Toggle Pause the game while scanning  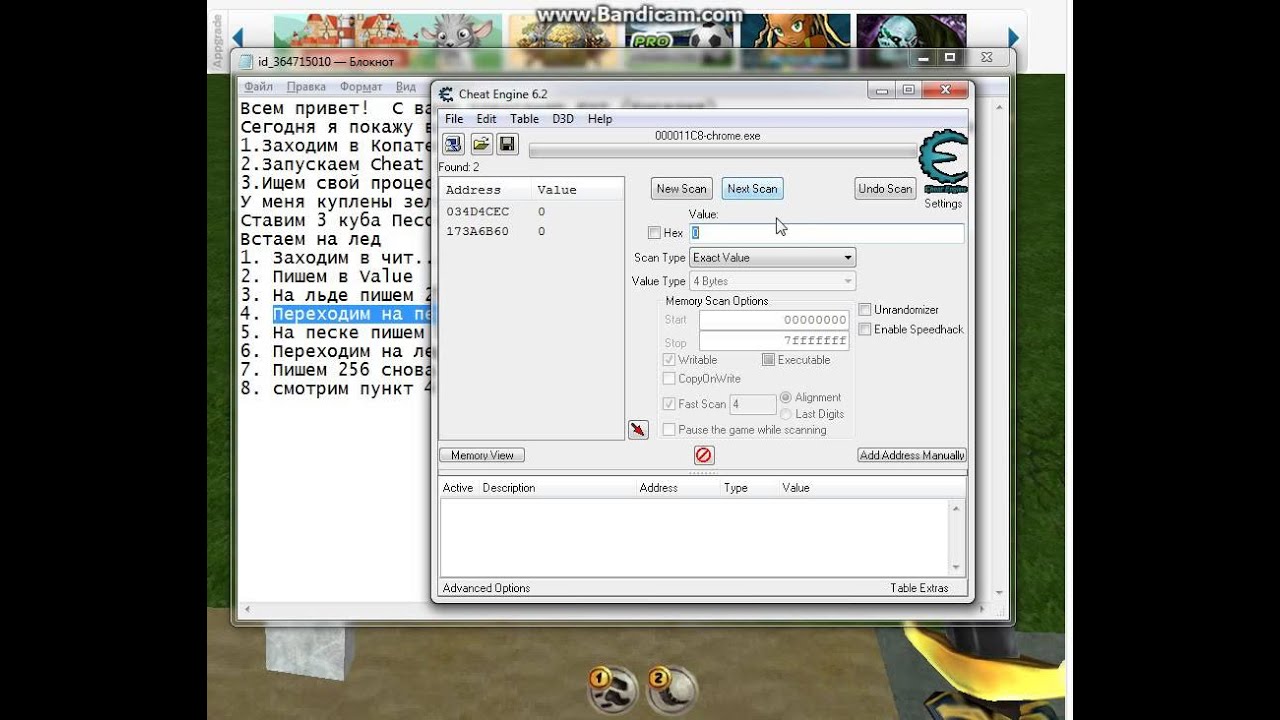669,430
